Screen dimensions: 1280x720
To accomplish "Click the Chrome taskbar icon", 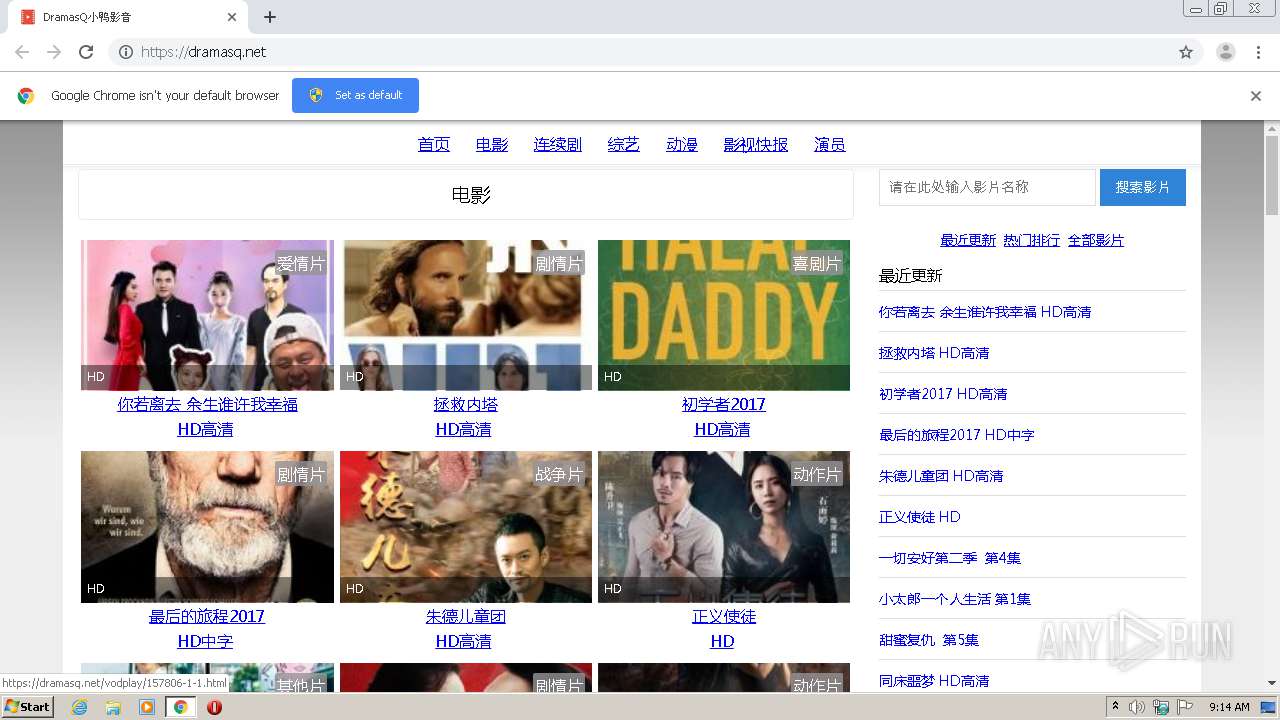I will (180, 707).
